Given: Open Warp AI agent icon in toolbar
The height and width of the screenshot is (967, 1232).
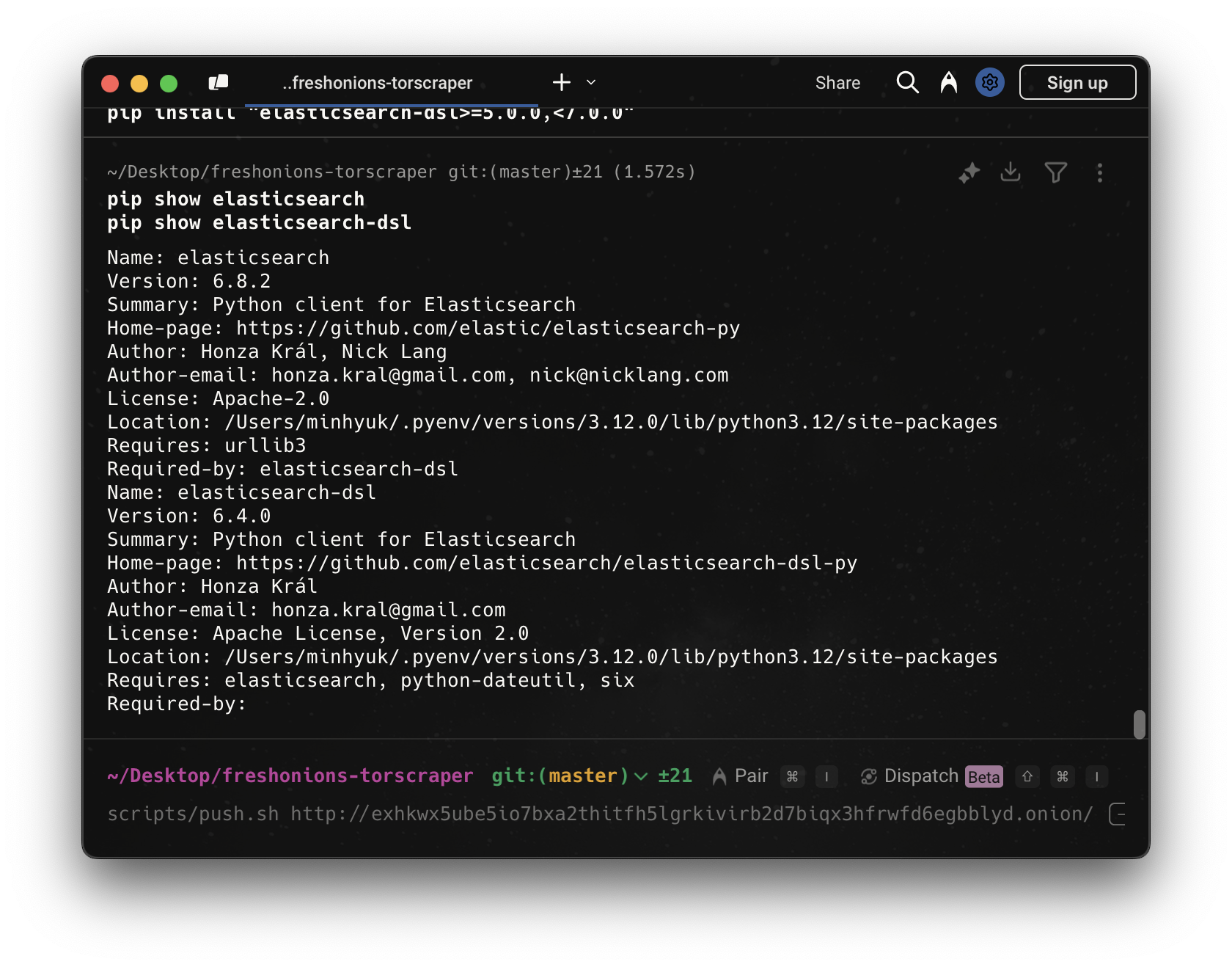Looking at the screenshot, I should pos(948,83).
